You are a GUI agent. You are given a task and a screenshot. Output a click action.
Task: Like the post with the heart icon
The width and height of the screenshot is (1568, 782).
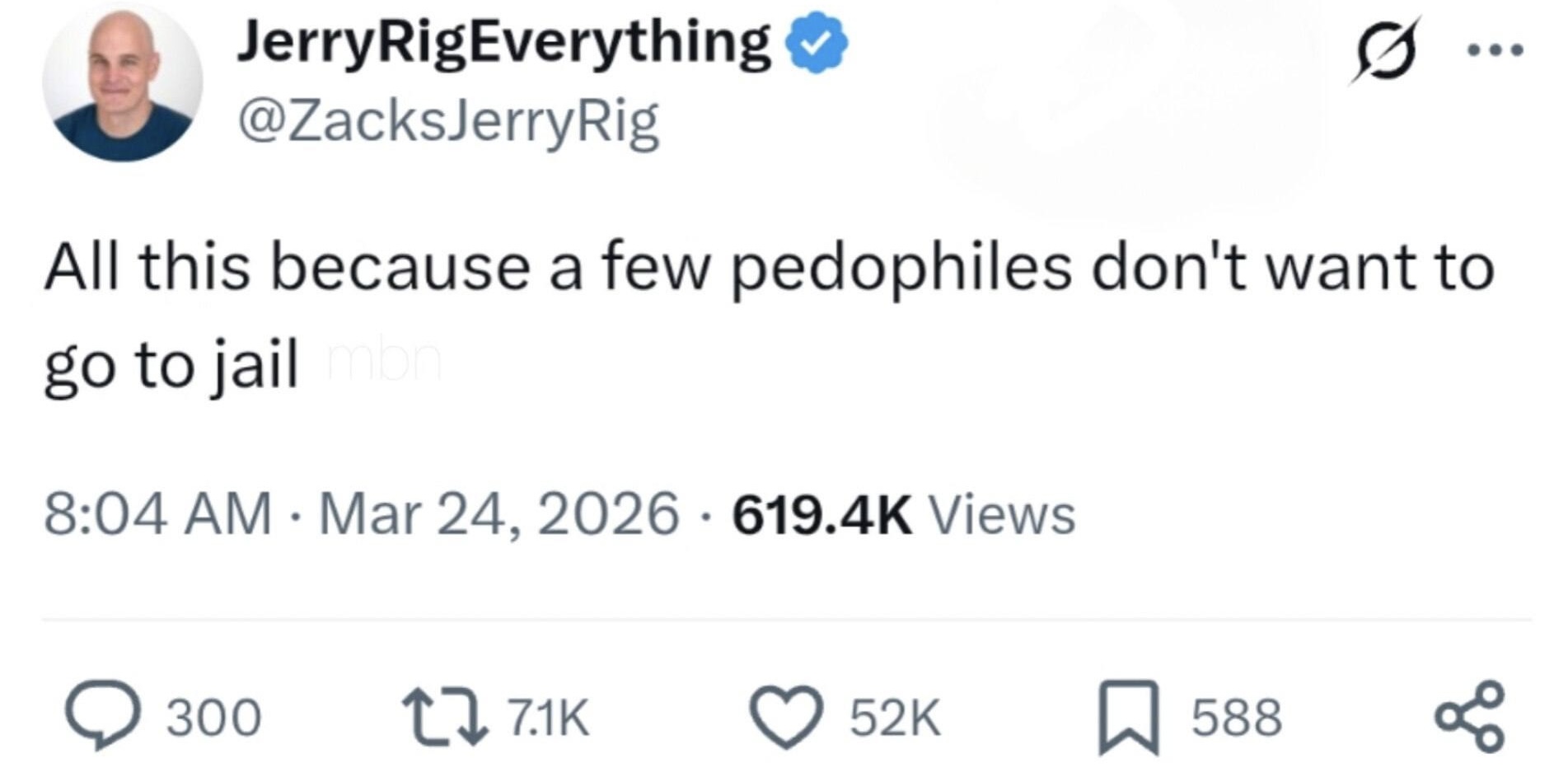786,717
